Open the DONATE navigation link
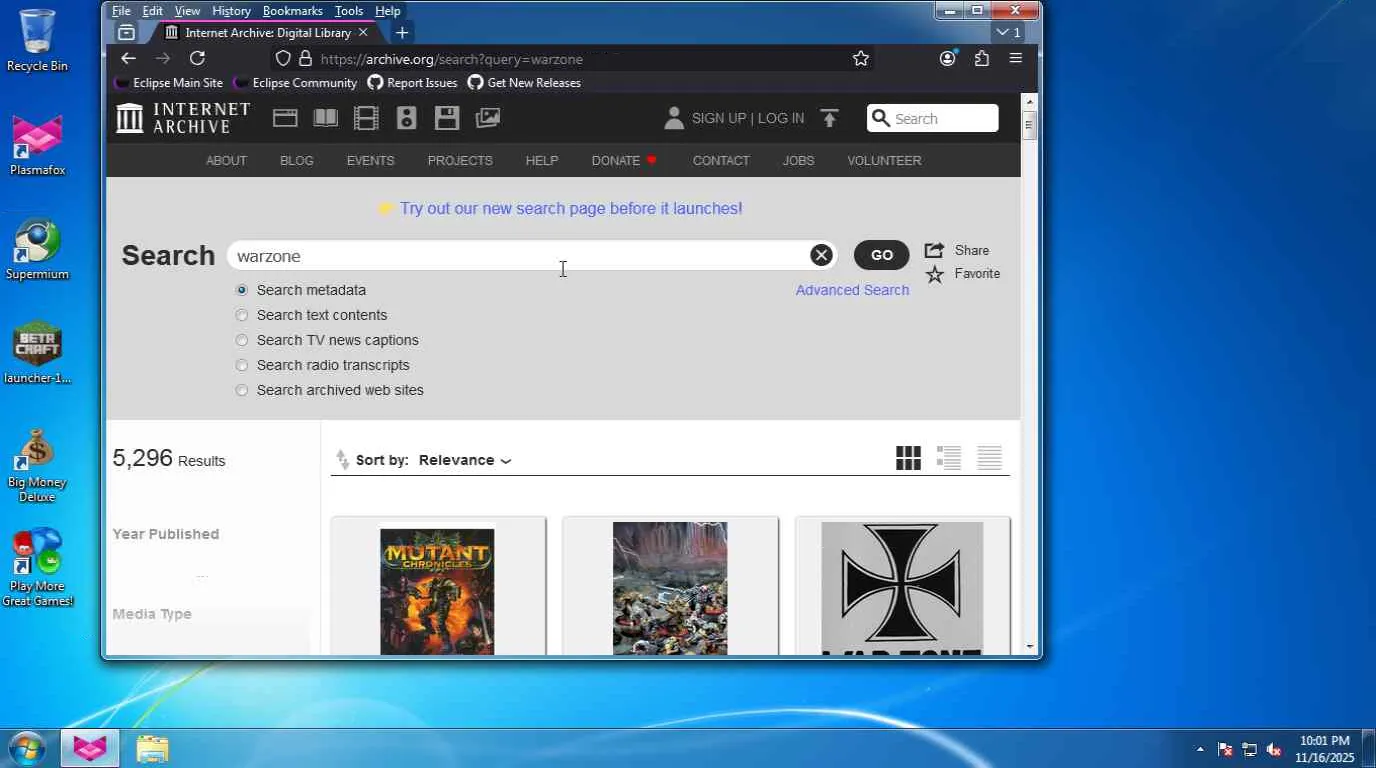 (x=624, y=160)
